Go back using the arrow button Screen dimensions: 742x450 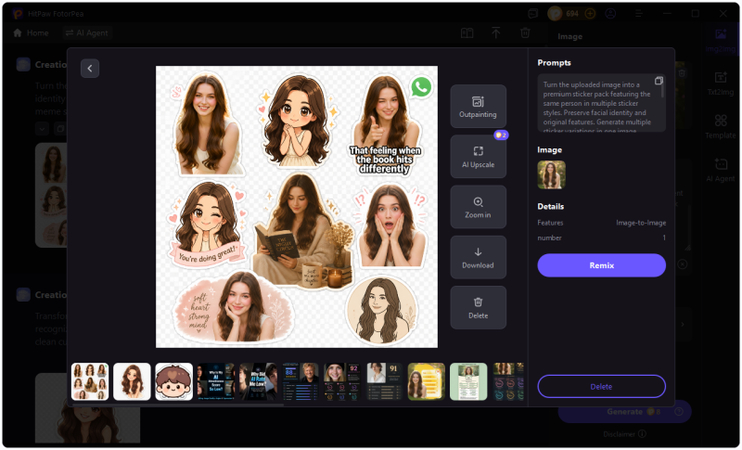(89, 69)
